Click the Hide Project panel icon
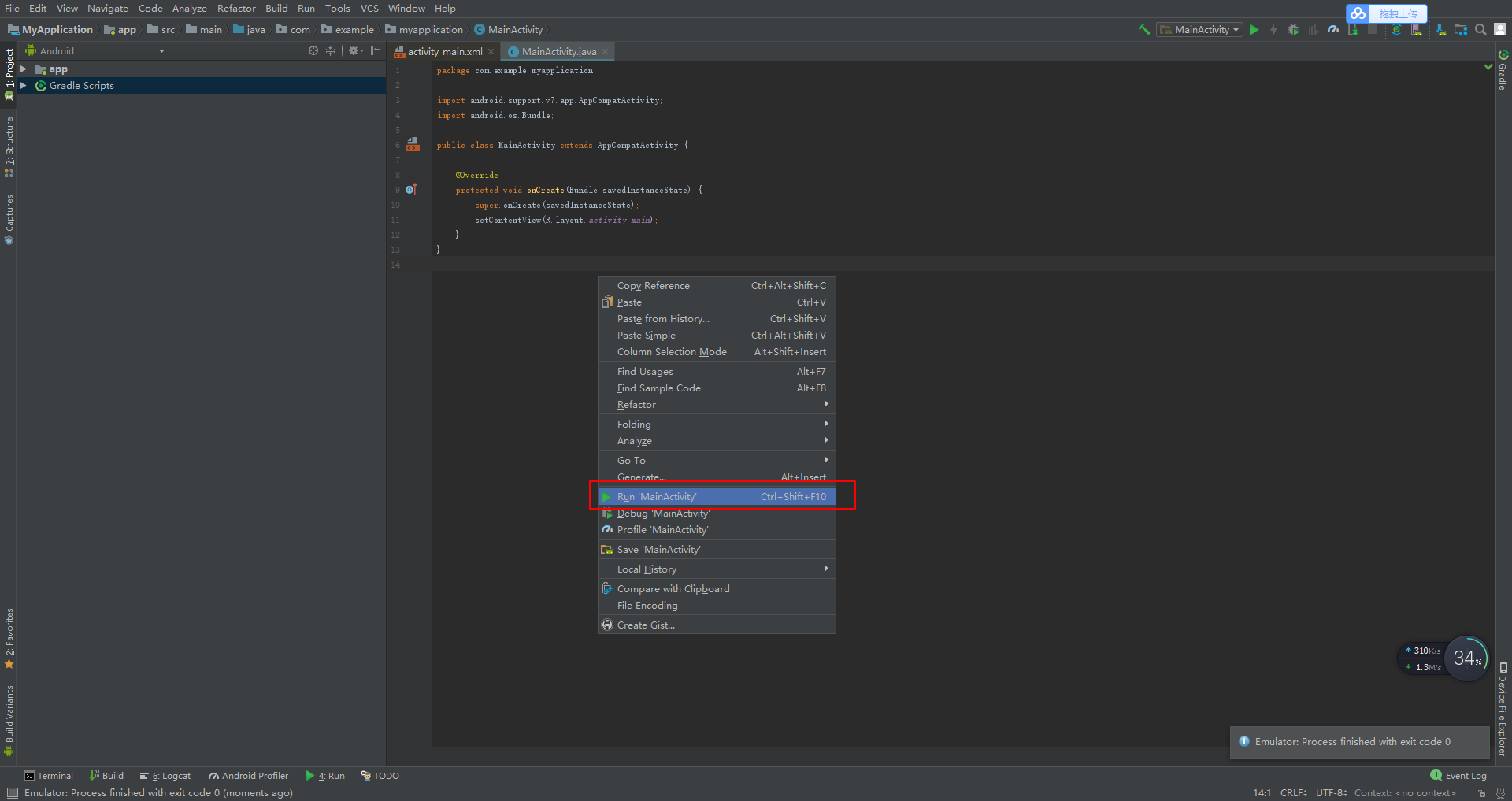 376,50
